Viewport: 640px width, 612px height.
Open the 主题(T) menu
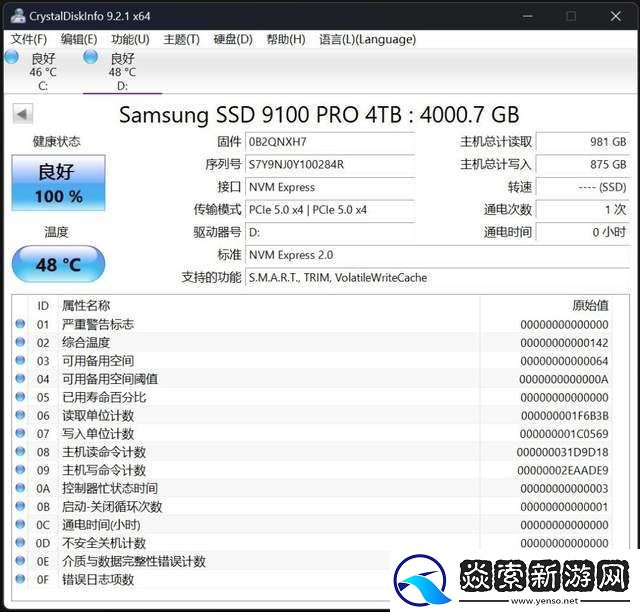pos(182,39)
